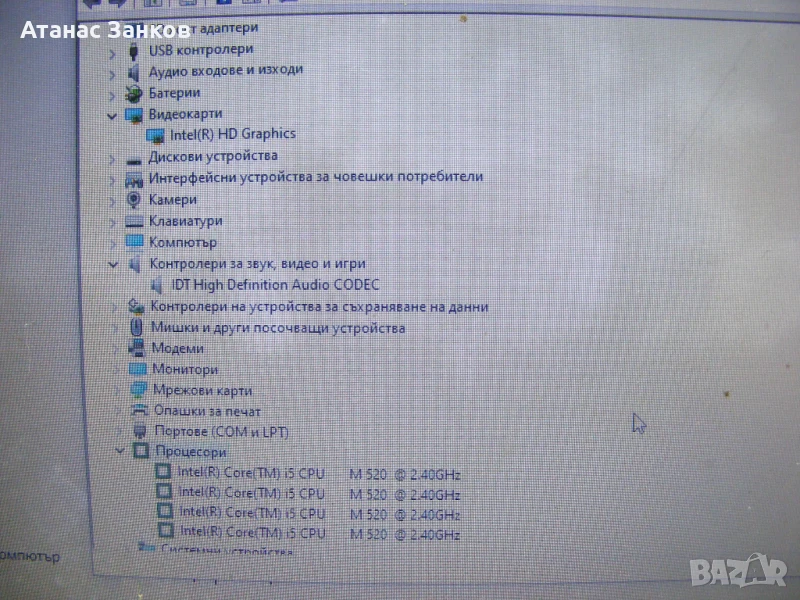Click the Камери camera icon
Screen dimensions: 800x600
pyautogui.click(x=134, y=199)
